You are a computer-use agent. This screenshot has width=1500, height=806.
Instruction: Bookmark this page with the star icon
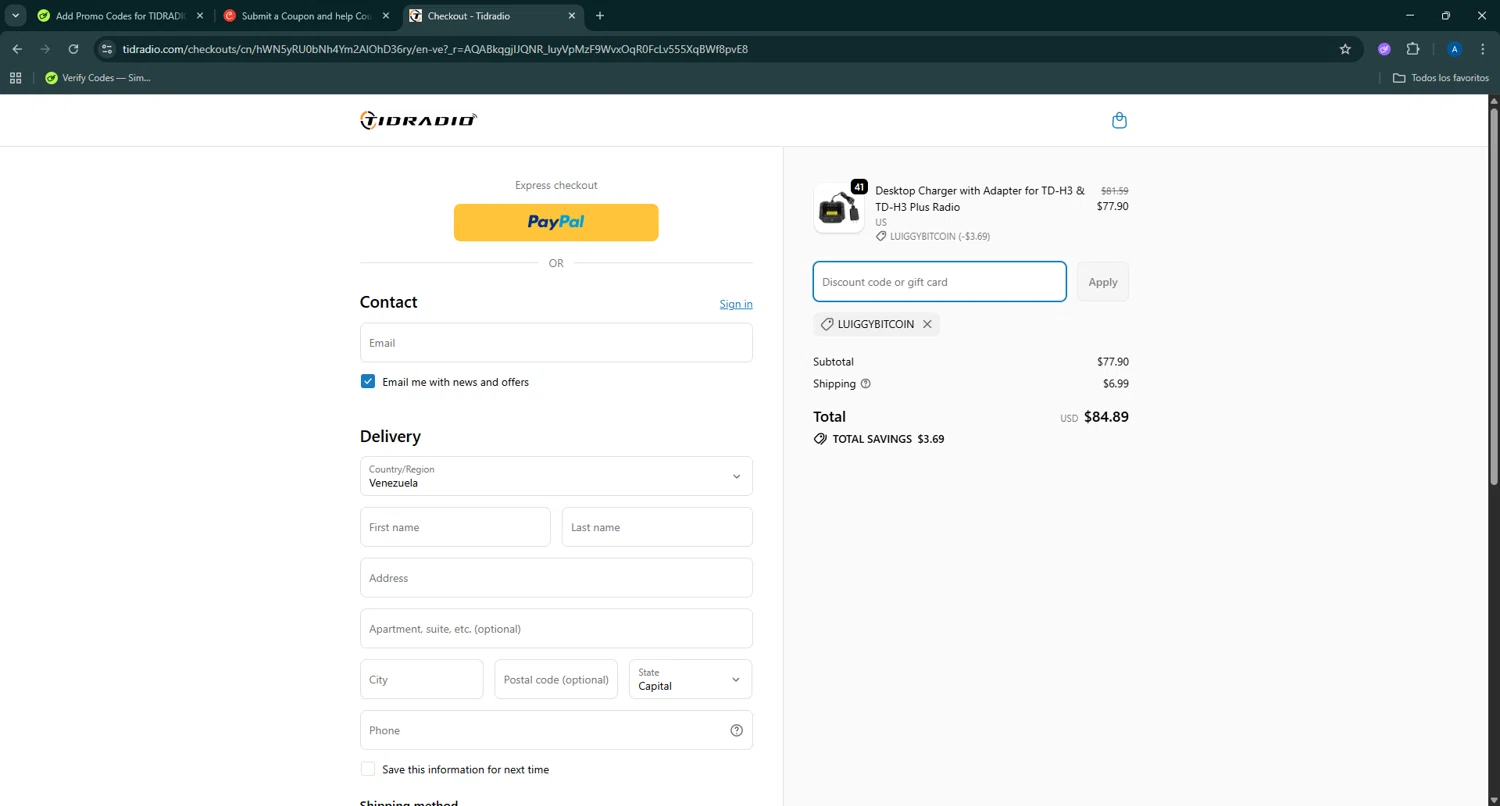tap(1345, 49)
